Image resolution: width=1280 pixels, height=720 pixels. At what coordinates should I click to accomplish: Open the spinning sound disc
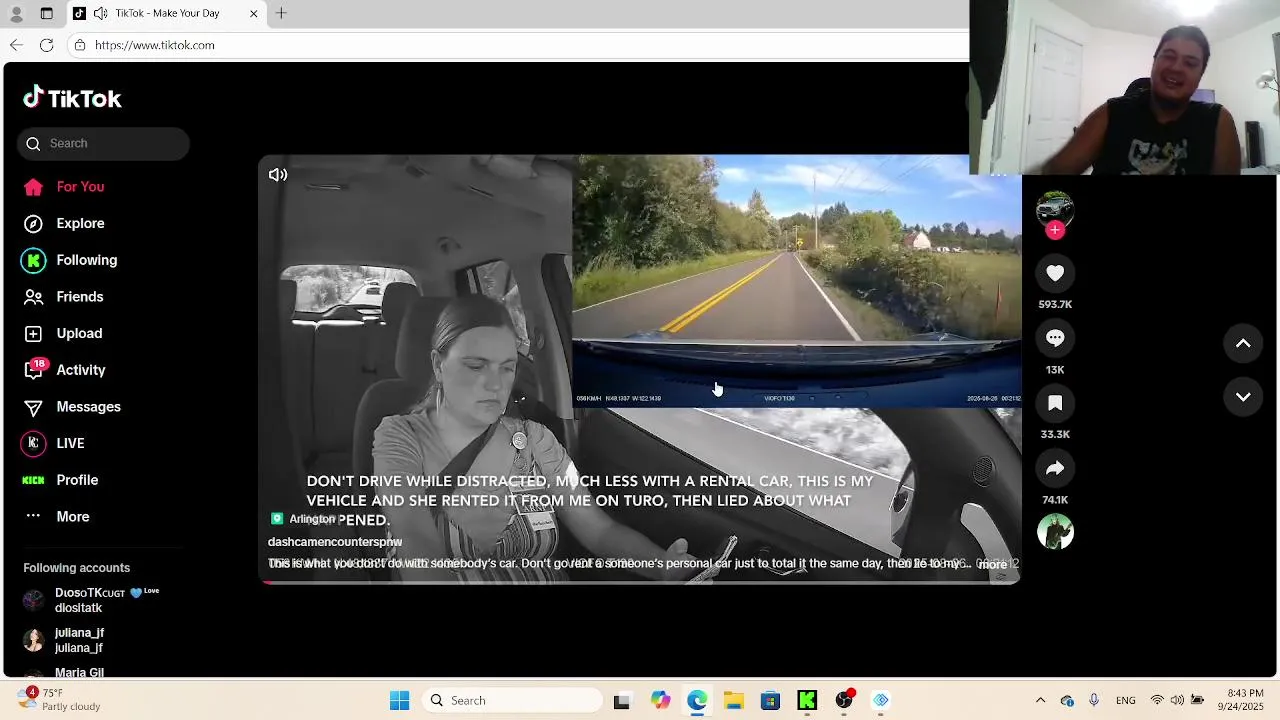click(x=1055, y=532)
